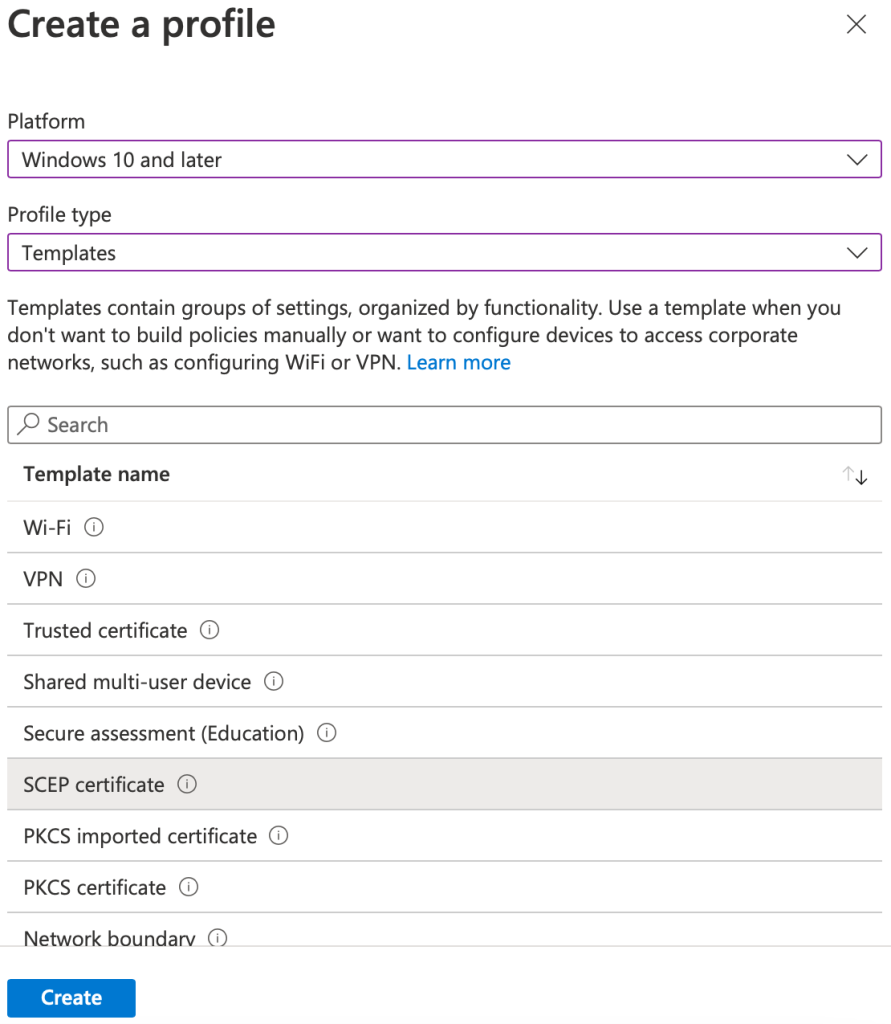The height and width of the screenshot is (1024, 891).
Task: Select PKCS imported certificate template
Action: [444, 836]
